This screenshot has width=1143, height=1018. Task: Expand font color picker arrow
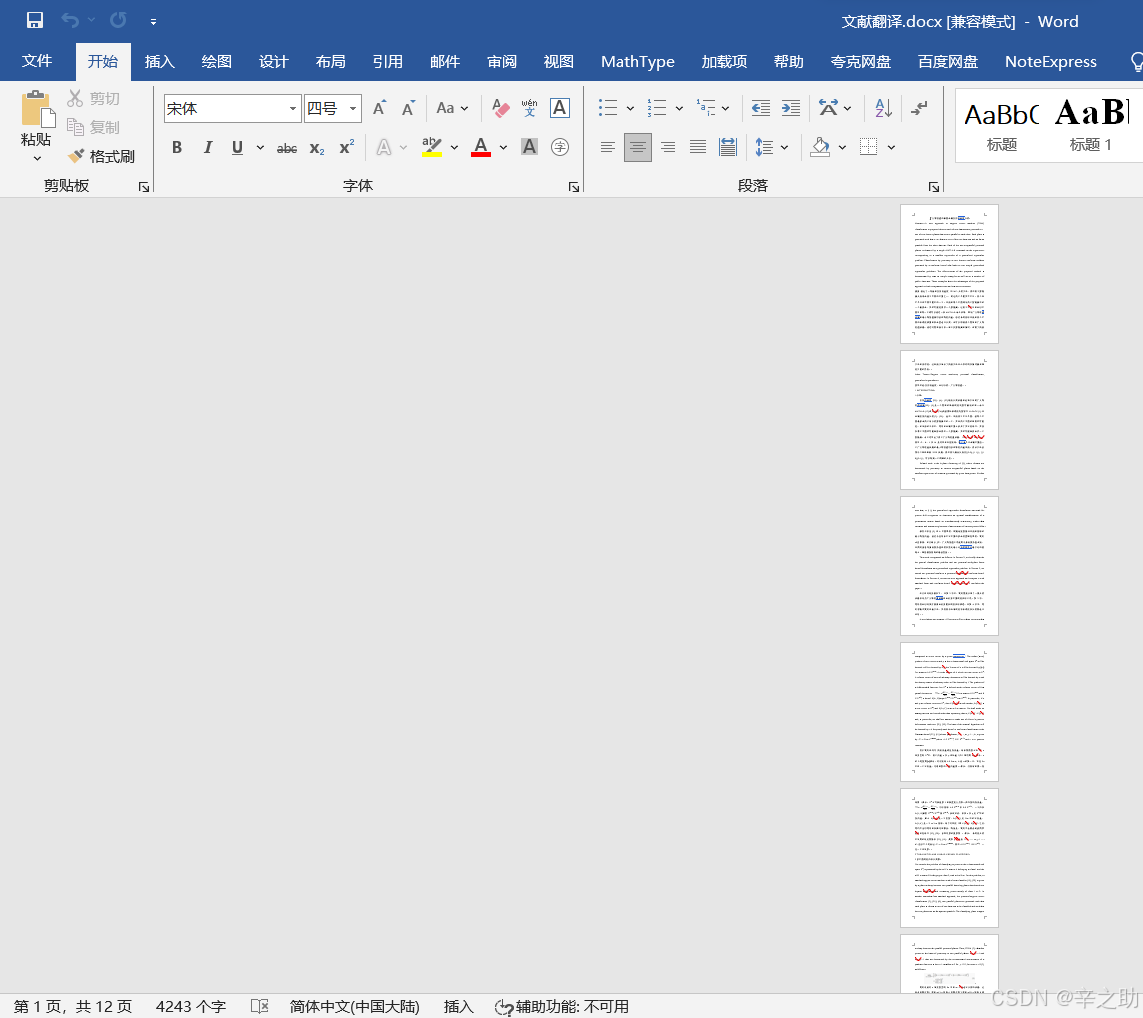[x=503, y=148]
